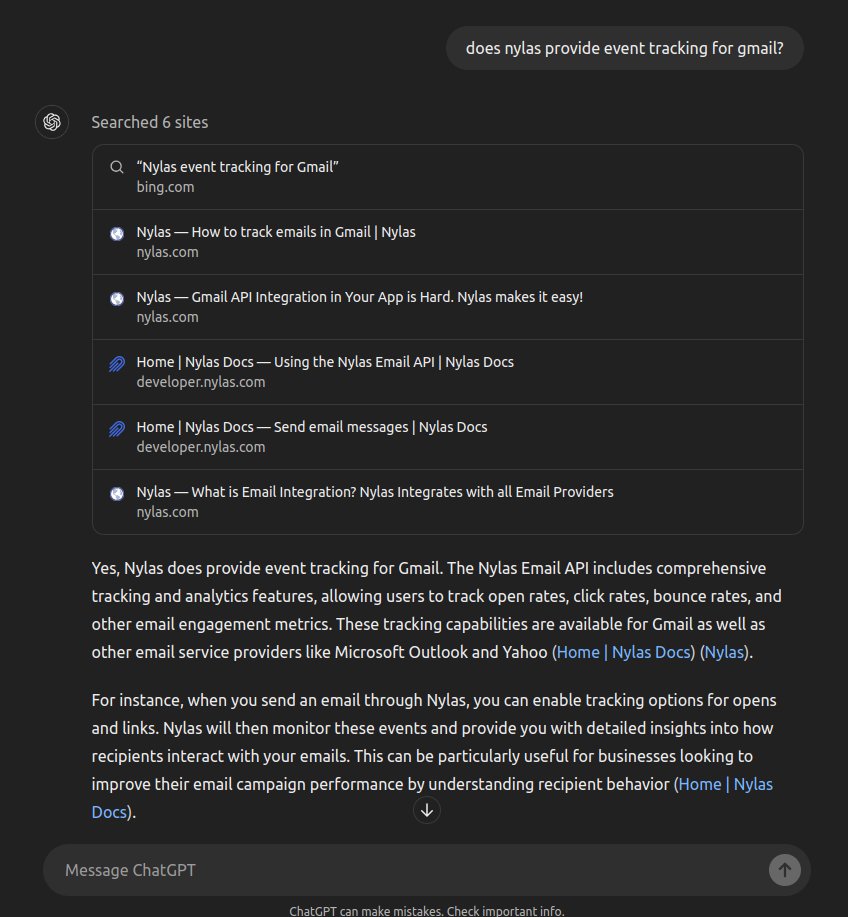Click the magnifier icon beside the bing.com search query

pos(117,167)
